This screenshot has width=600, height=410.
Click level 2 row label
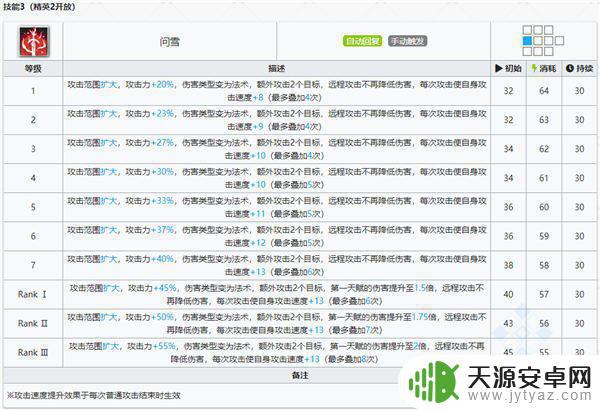[33, 120]
